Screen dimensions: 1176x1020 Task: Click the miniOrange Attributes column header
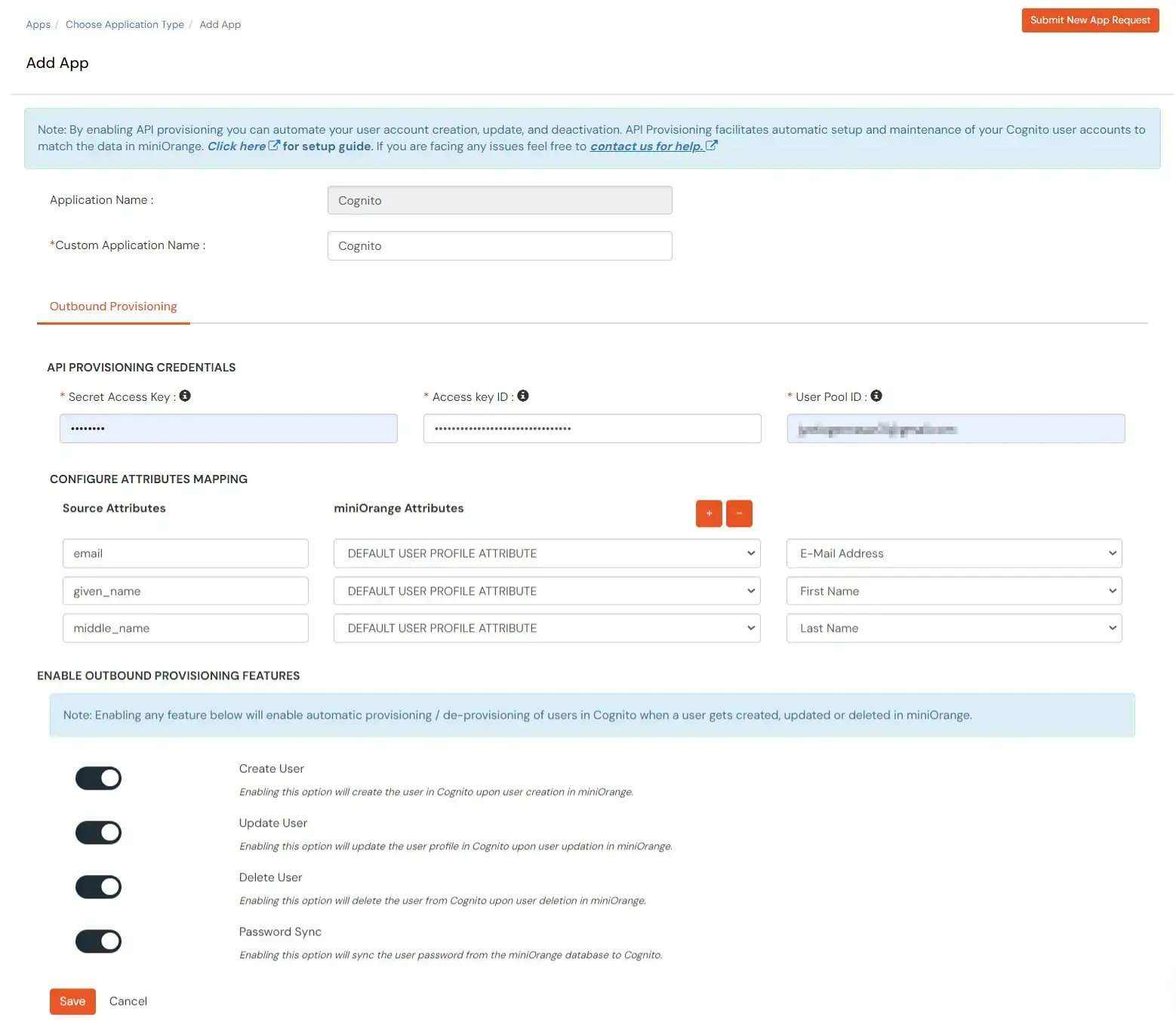pos(399,508)
